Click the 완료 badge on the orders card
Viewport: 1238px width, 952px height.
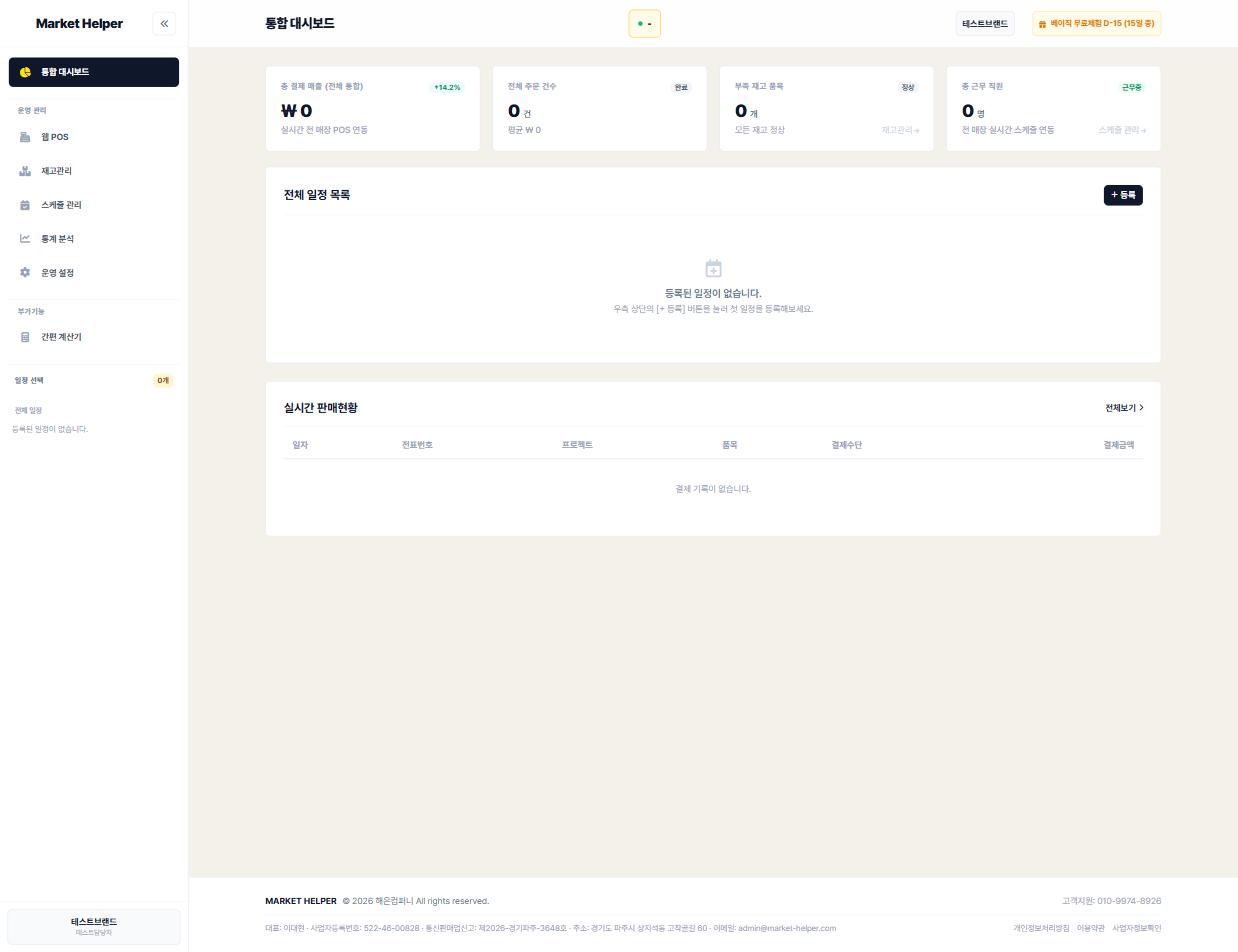(681, 87)
